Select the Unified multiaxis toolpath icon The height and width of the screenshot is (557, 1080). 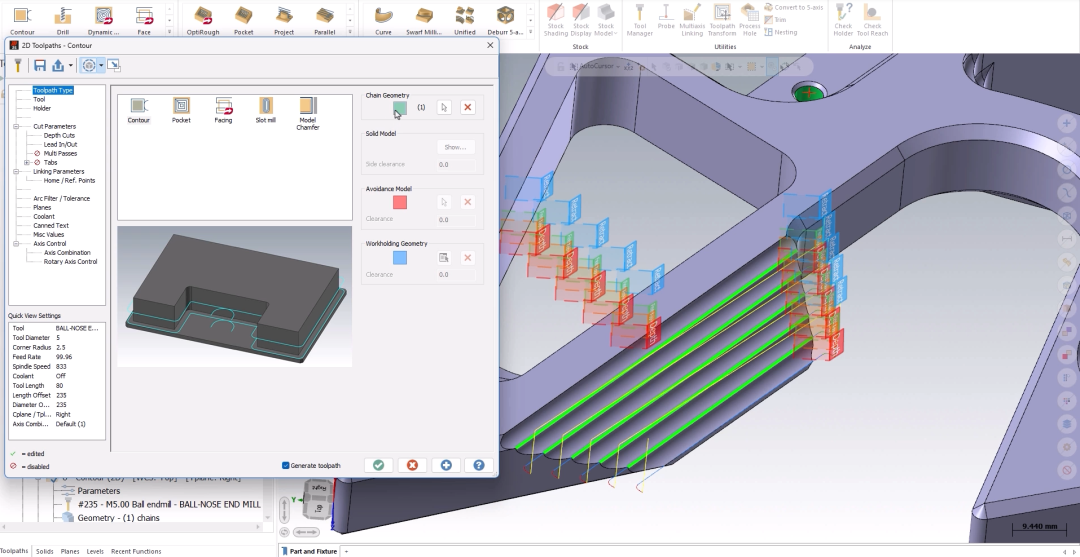pyautogui.click(x=464, y=20)
